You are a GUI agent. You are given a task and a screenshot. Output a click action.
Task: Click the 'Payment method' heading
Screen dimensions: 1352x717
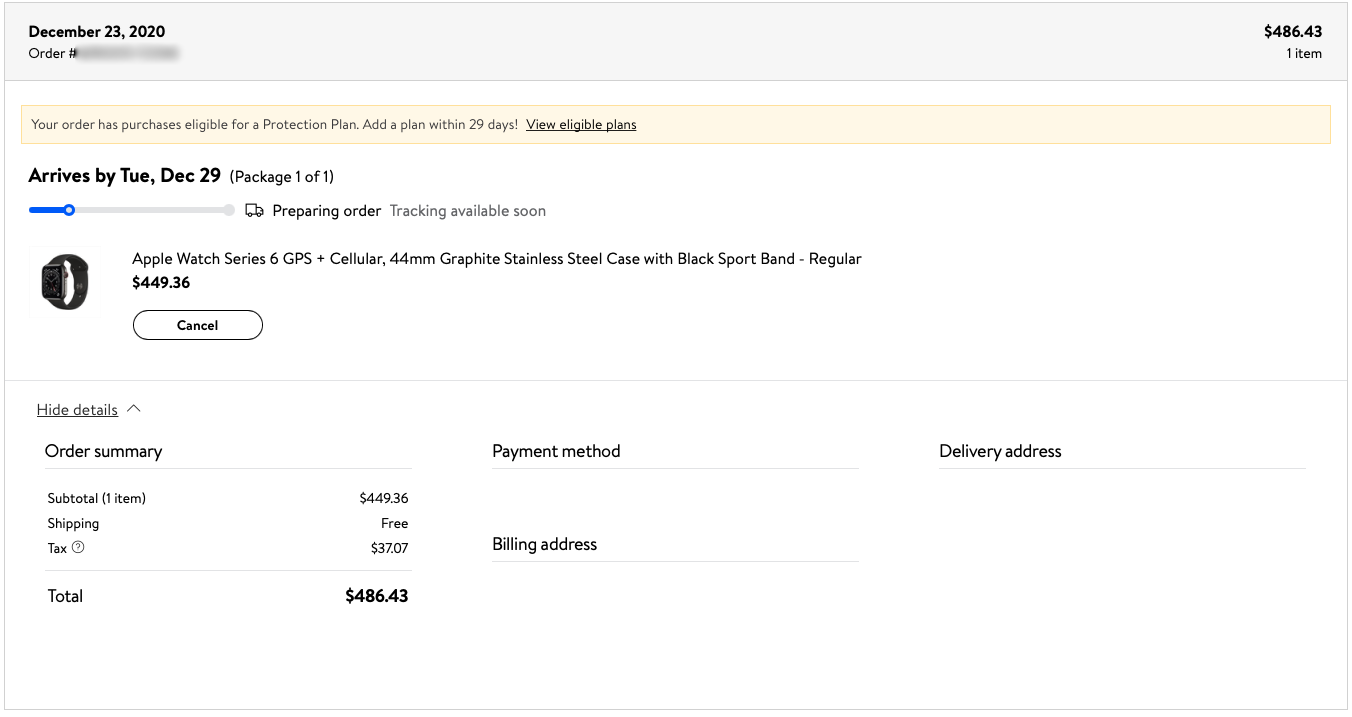point(556,451)
